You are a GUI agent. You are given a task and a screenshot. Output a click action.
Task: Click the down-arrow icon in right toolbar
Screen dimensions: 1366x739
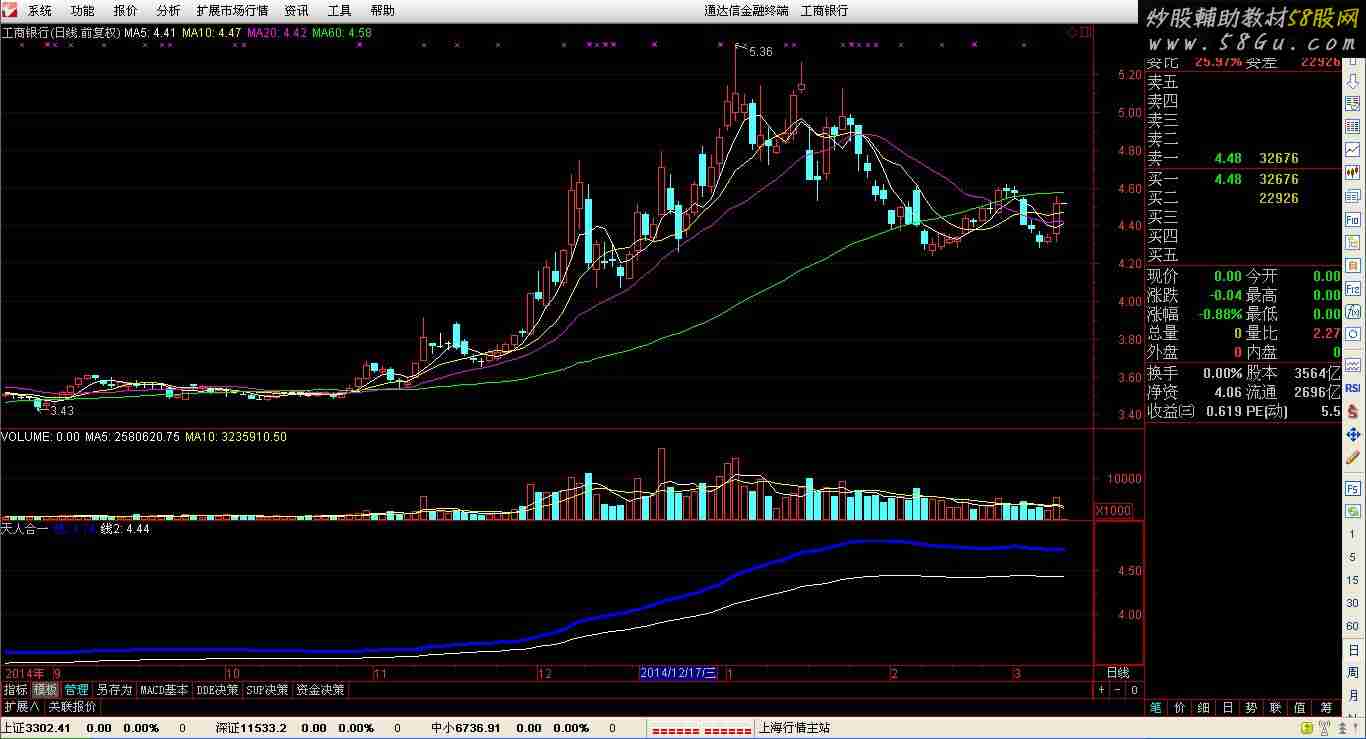[x=1352, y=81]
